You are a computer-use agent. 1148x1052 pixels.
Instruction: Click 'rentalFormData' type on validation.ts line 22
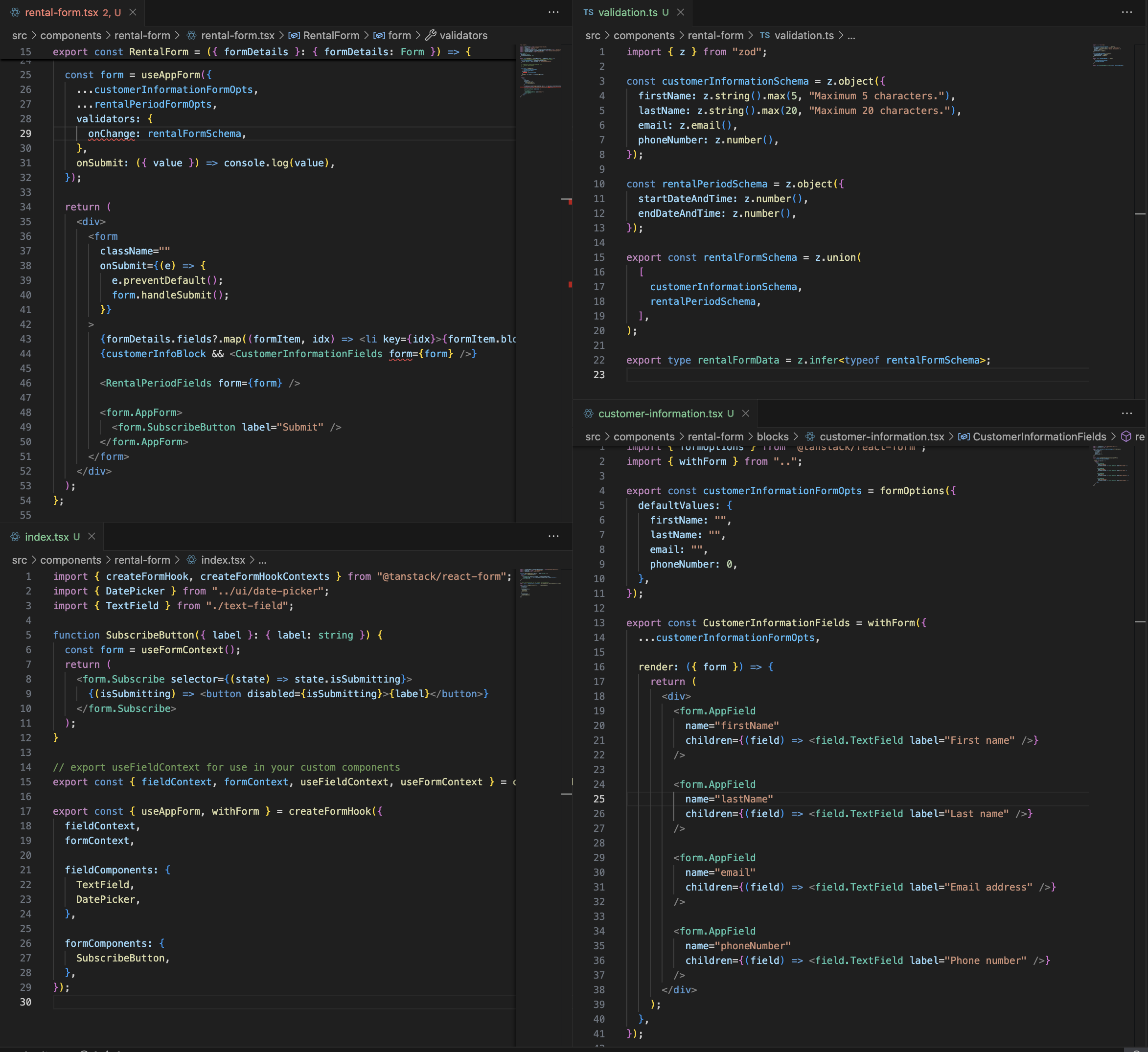click(x=738, y=360)
